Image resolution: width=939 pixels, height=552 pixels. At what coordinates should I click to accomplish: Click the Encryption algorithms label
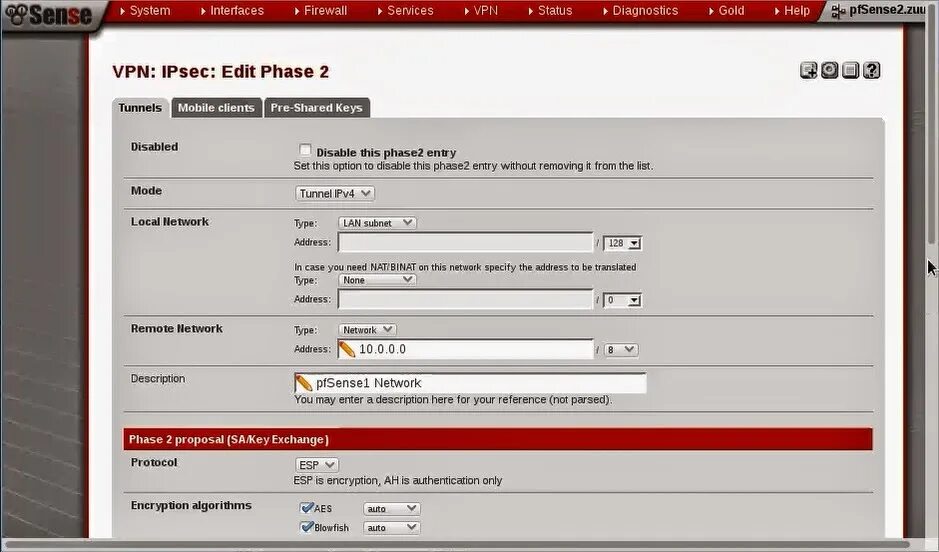click(191, 505)
